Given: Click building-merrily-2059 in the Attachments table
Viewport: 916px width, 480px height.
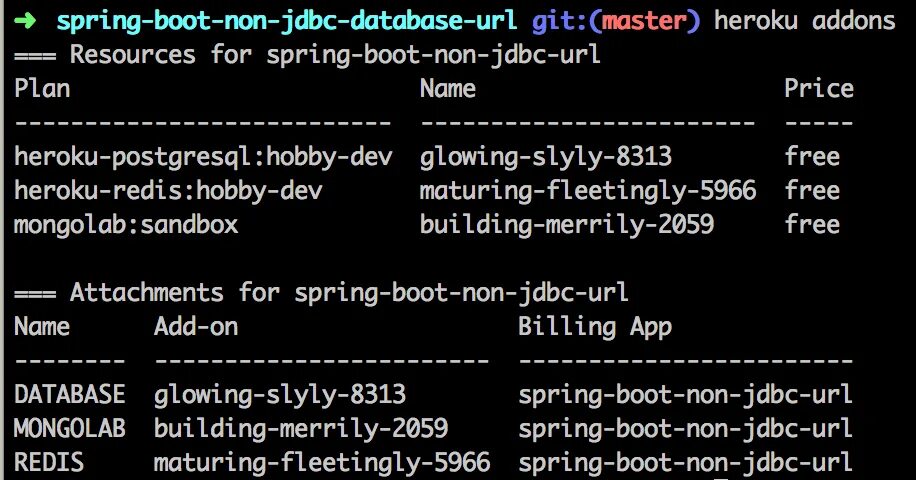Looking at the screenshot, I should [x=301, y=429].
